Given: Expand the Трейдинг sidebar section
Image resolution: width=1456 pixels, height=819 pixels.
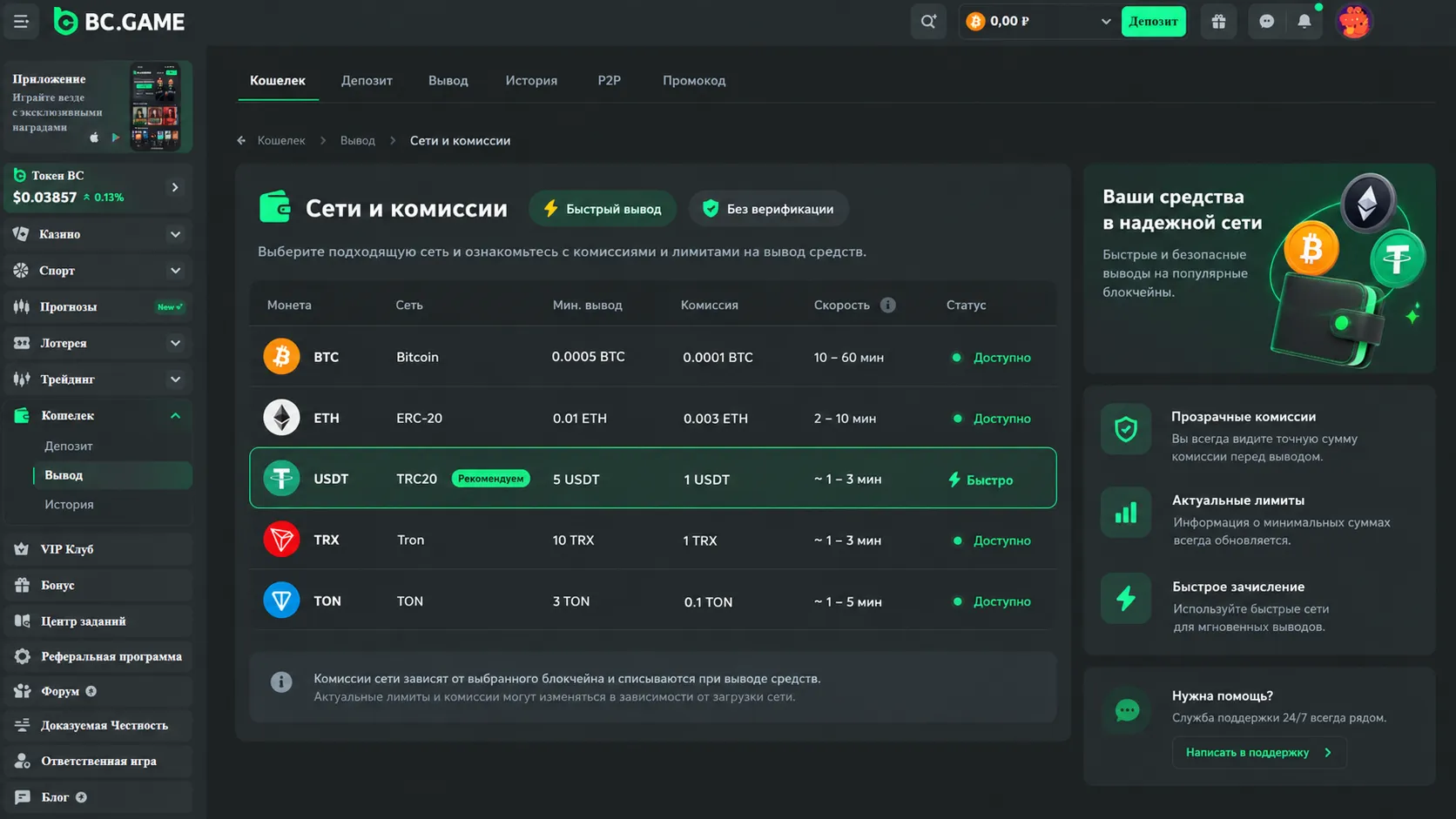Looking at the screenshot, I should (175, 379).
